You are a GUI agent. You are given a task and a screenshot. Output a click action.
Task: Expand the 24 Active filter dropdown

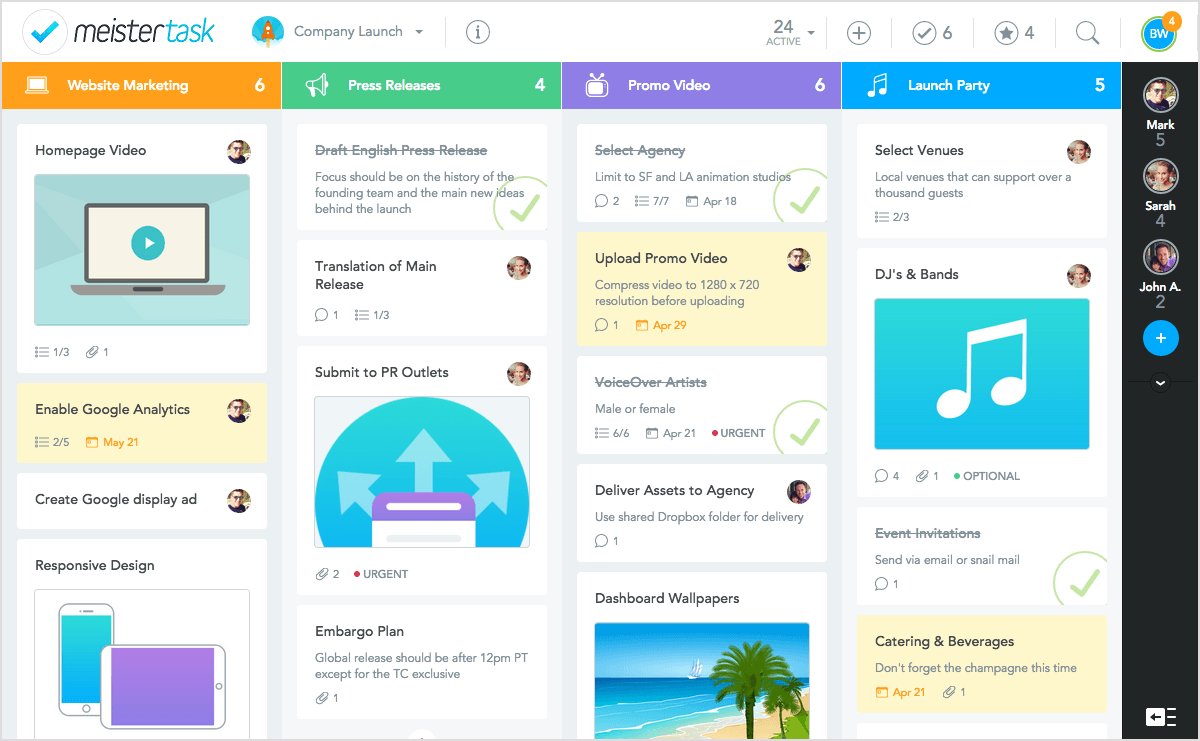790,32
